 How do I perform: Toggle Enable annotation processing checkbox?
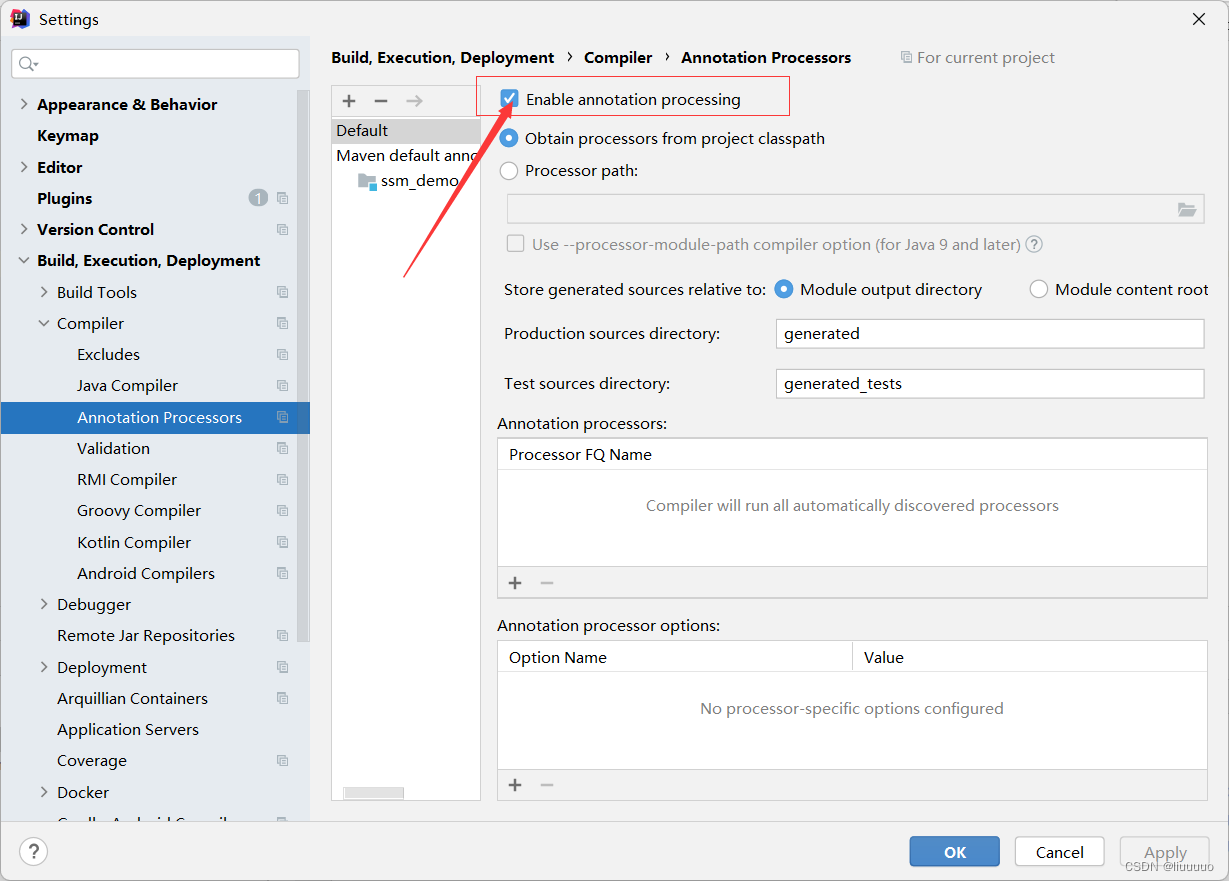click(510, 98)
